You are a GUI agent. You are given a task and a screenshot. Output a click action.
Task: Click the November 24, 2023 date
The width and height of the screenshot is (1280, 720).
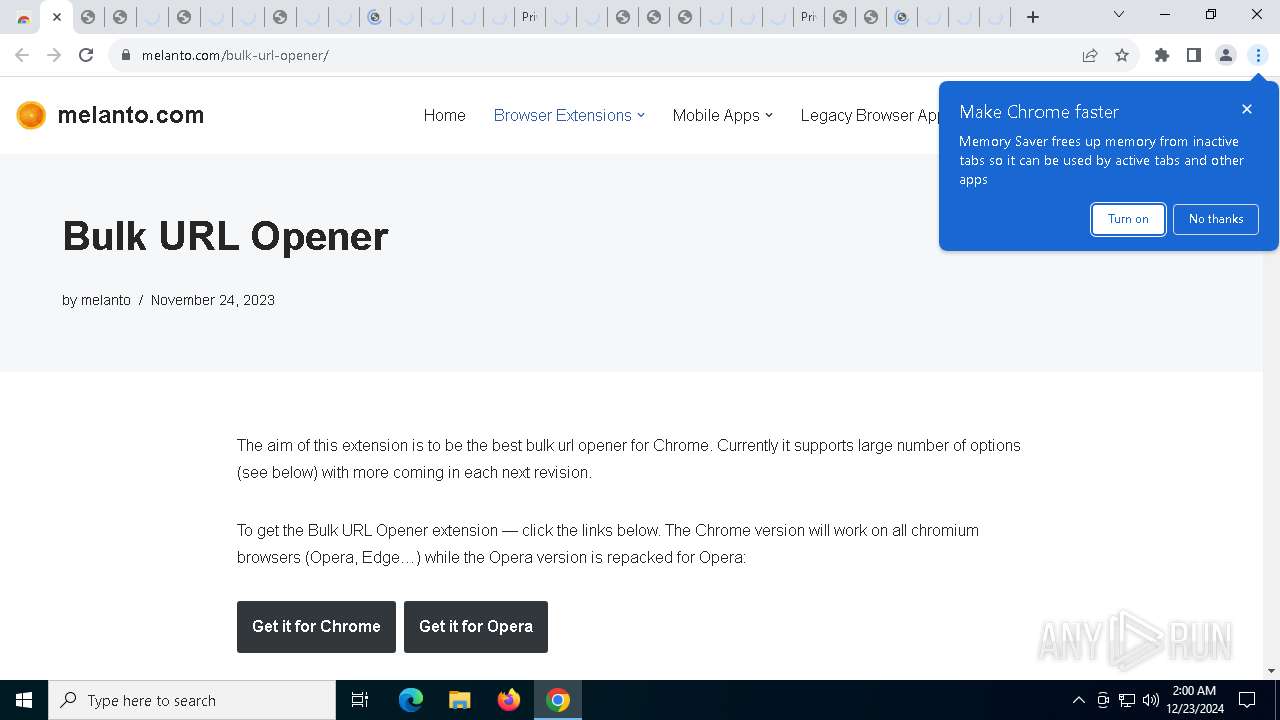coord(213,300)
